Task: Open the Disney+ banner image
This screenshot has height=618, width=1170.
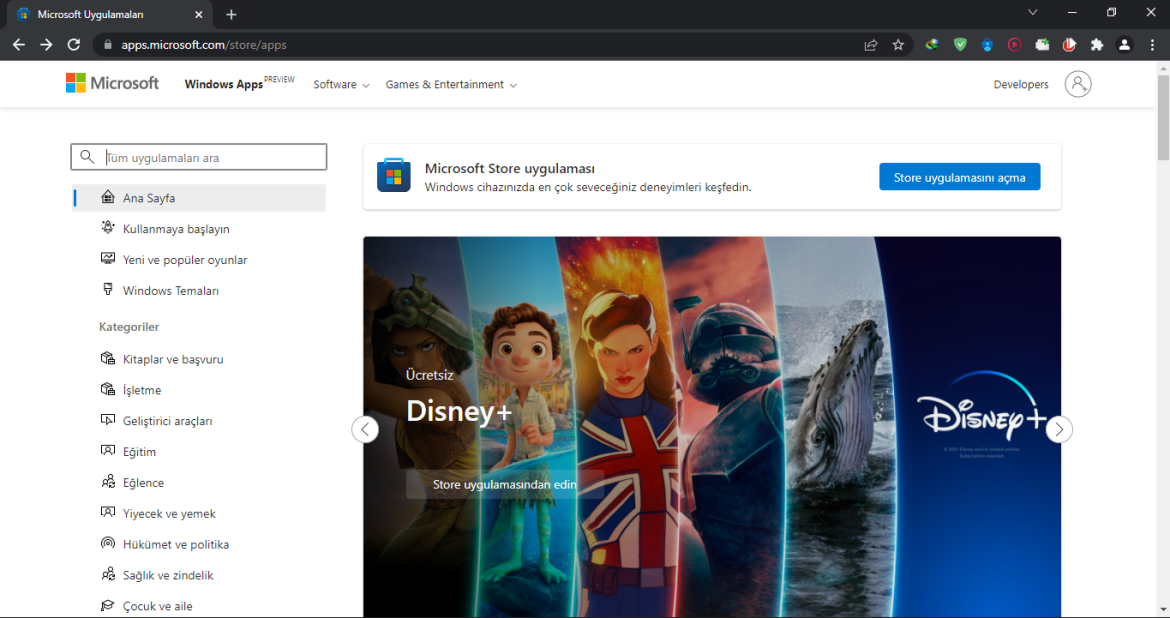Action: click(x=712, y=427)
